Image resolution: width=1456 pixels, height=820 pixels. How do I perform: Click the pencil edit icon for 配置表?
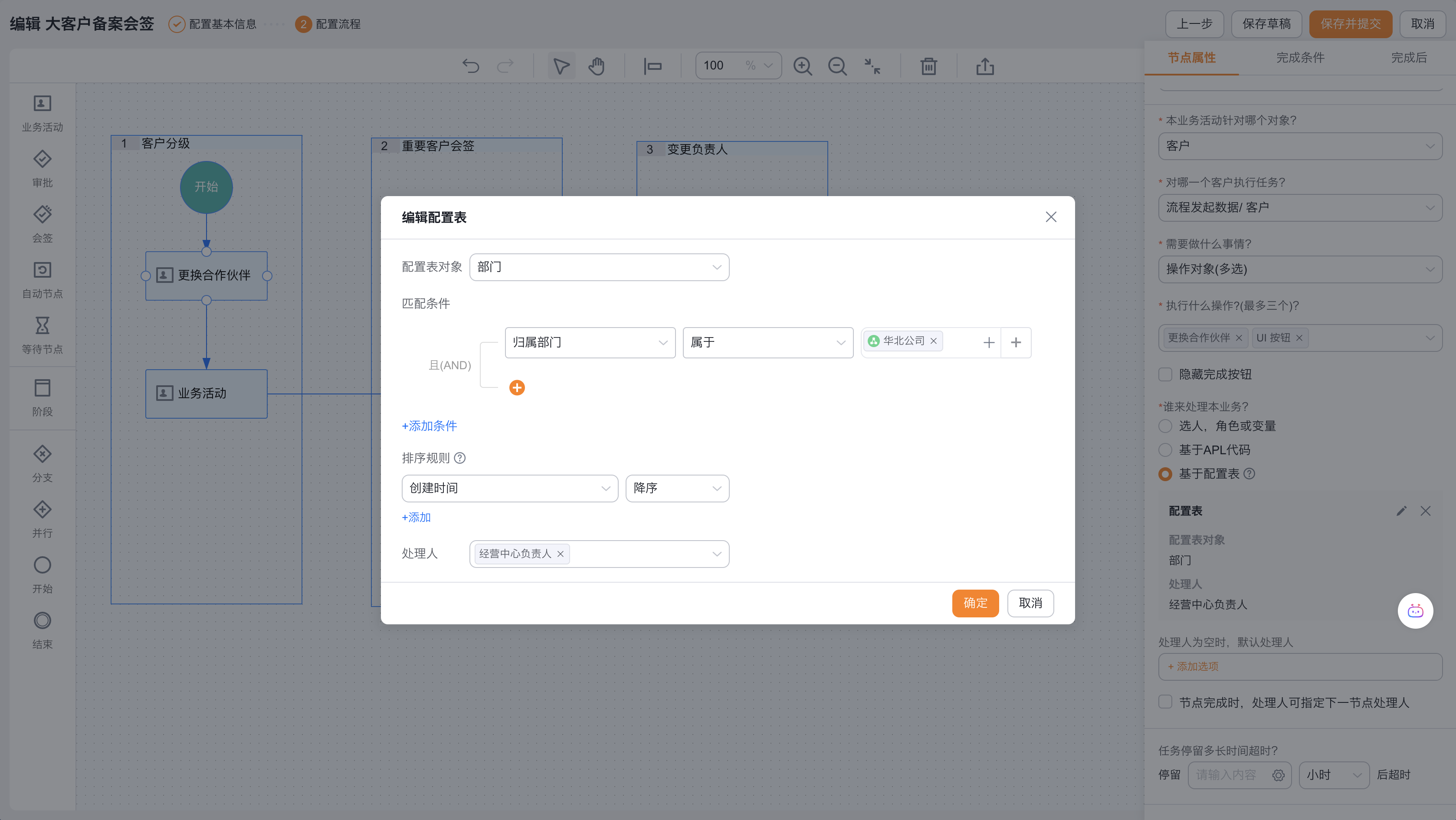point(1401,511)
